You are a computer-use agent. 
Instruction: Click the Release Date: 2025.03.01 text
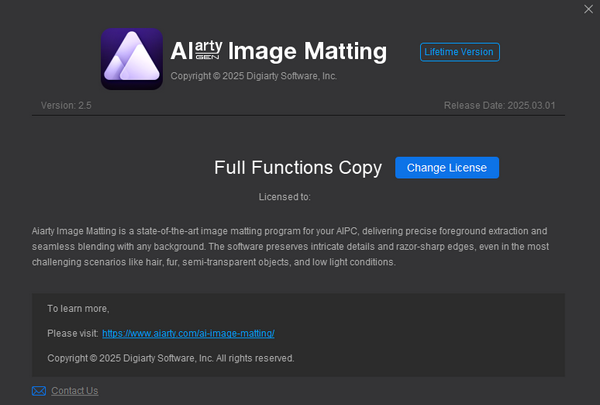[x=500, y=106]
